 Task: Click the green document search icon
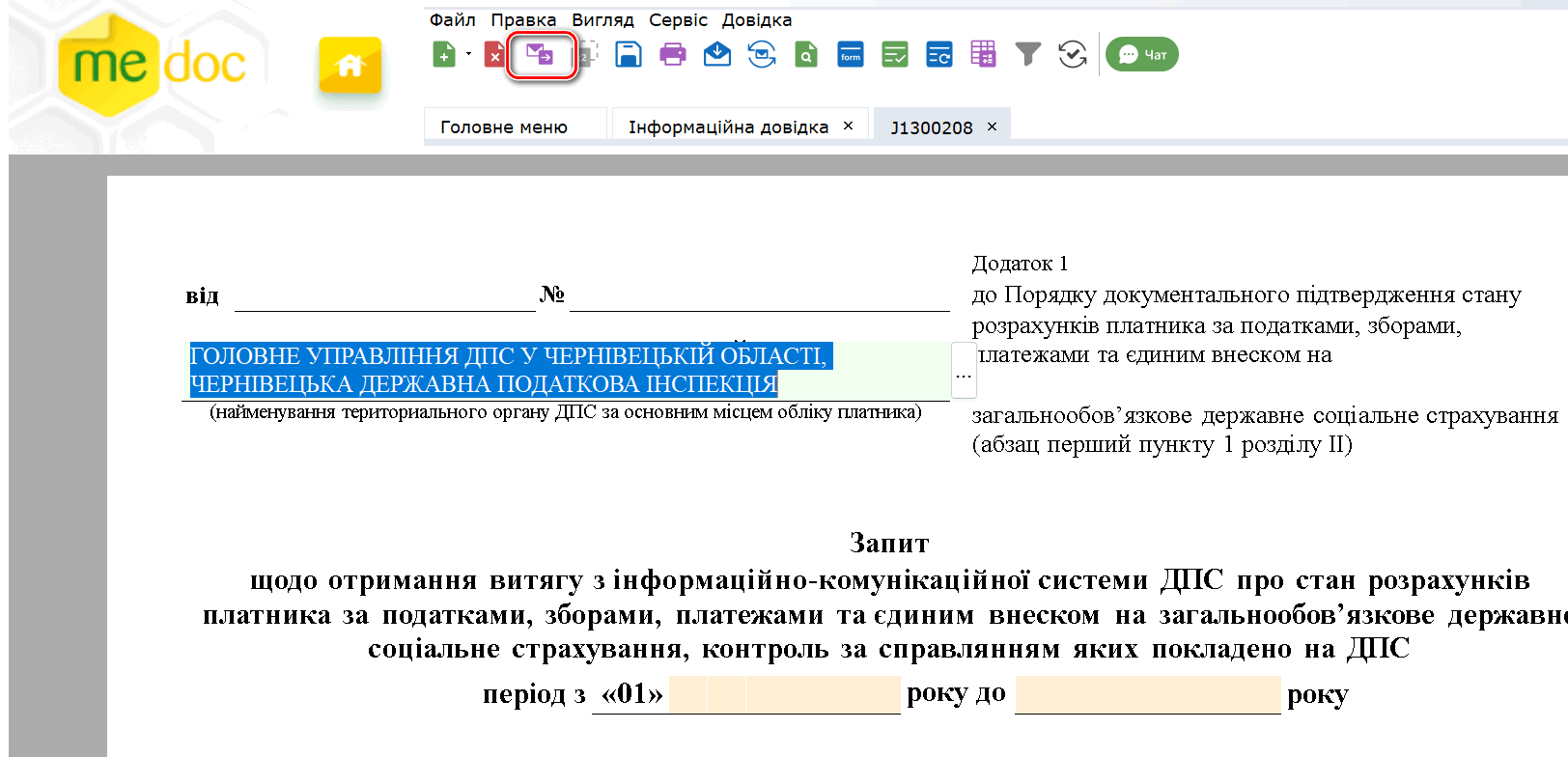click(806, 55)
